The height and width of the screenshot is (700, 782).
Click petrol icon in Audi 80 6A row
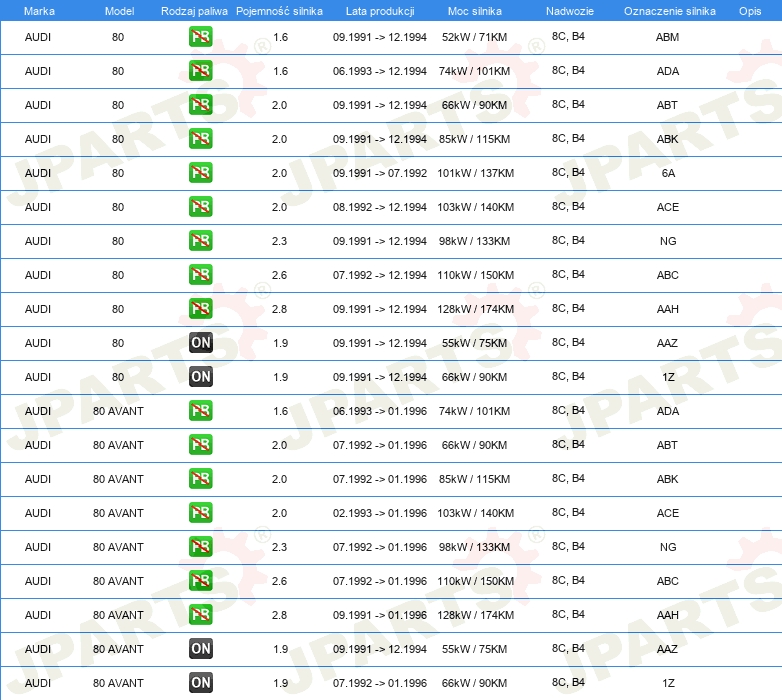tap(200, 173)
